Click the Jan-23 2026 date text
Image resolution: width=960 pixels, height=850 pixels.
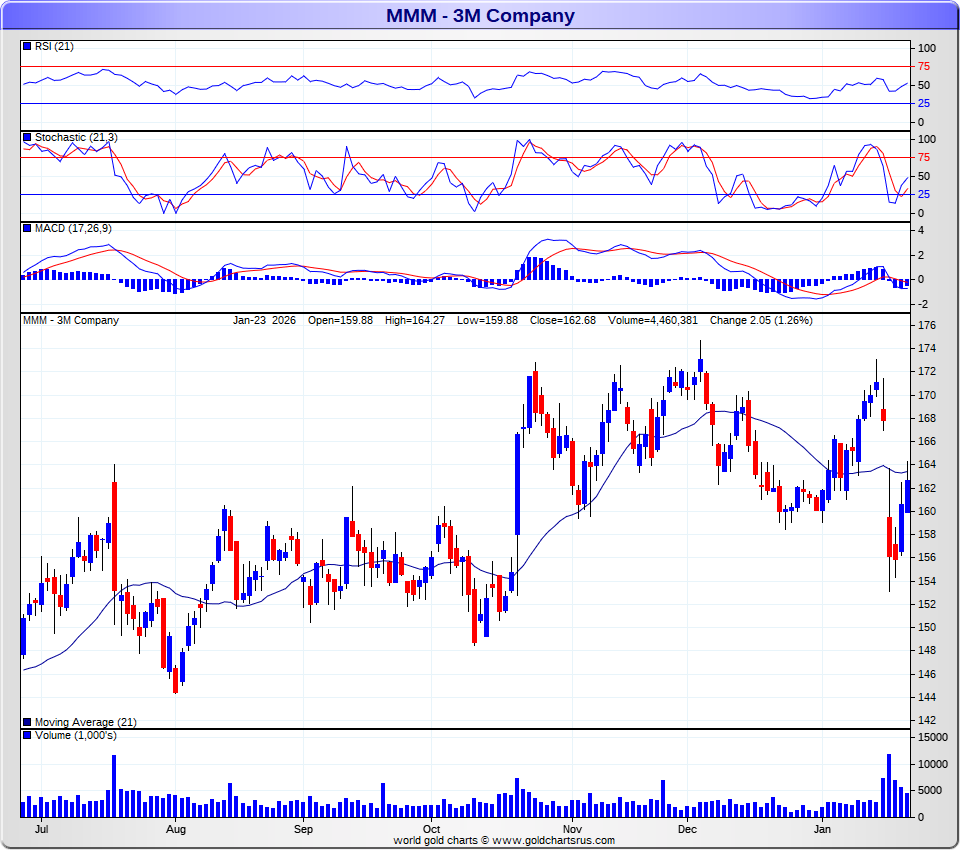[264, 320]
